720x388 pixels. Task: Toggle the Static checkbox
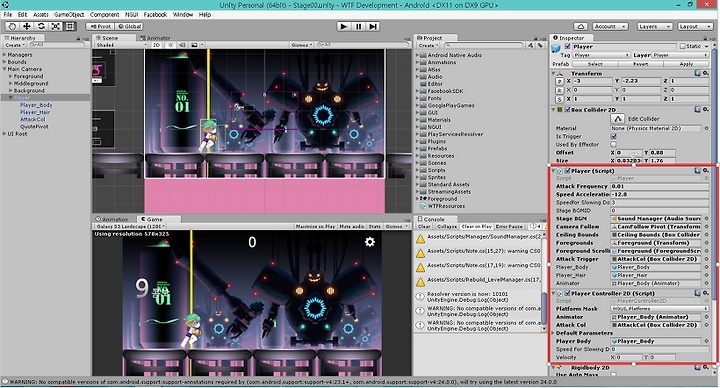(x=682, y=46)
